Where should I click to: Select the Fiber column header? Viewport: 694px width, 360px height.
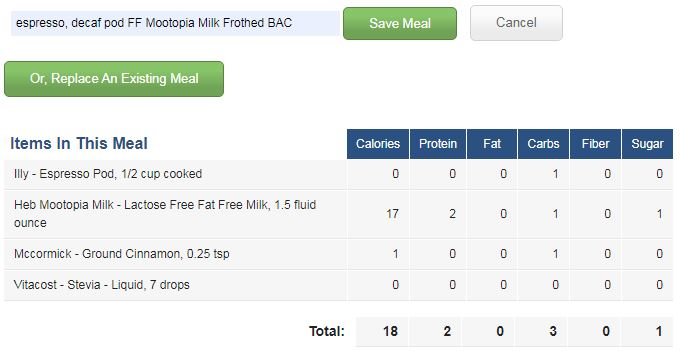(595, 144)
